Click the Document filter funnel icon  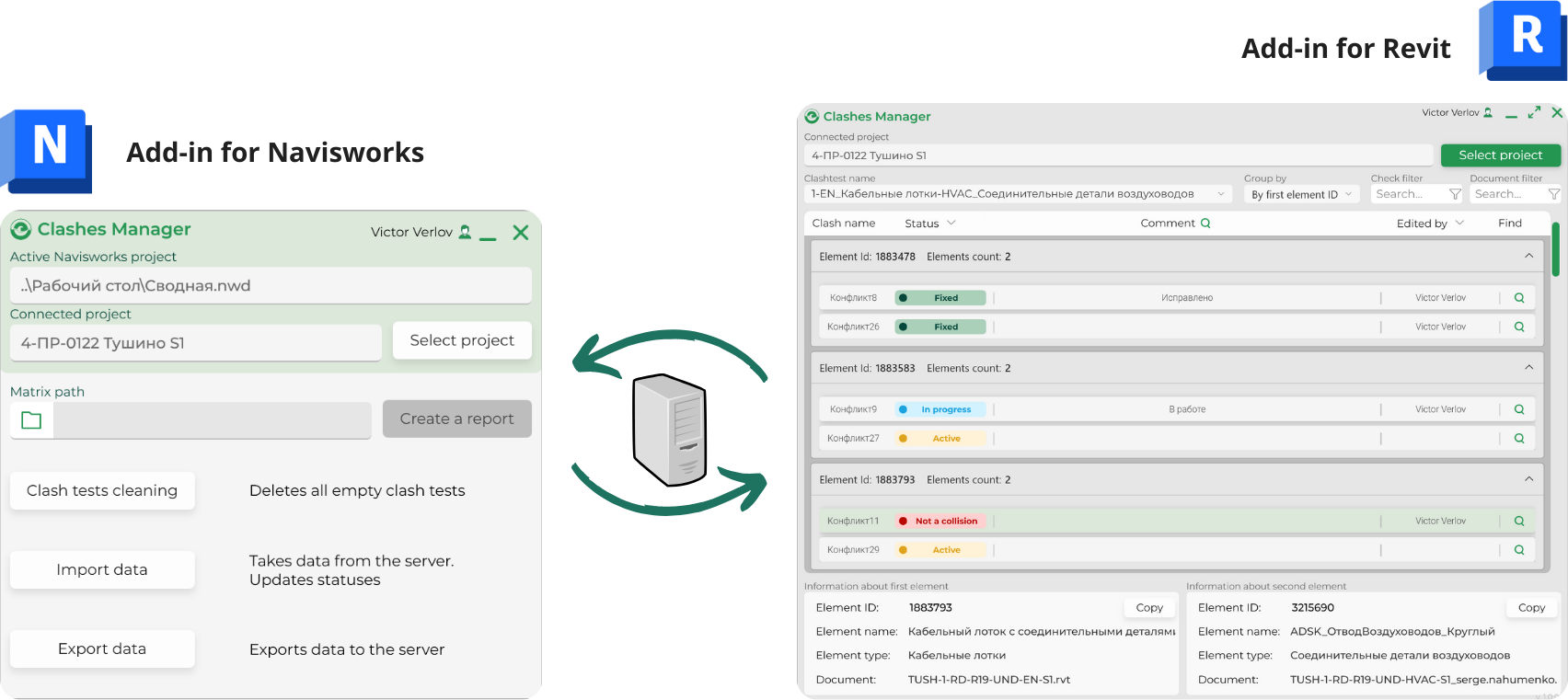click(1554, 194)
